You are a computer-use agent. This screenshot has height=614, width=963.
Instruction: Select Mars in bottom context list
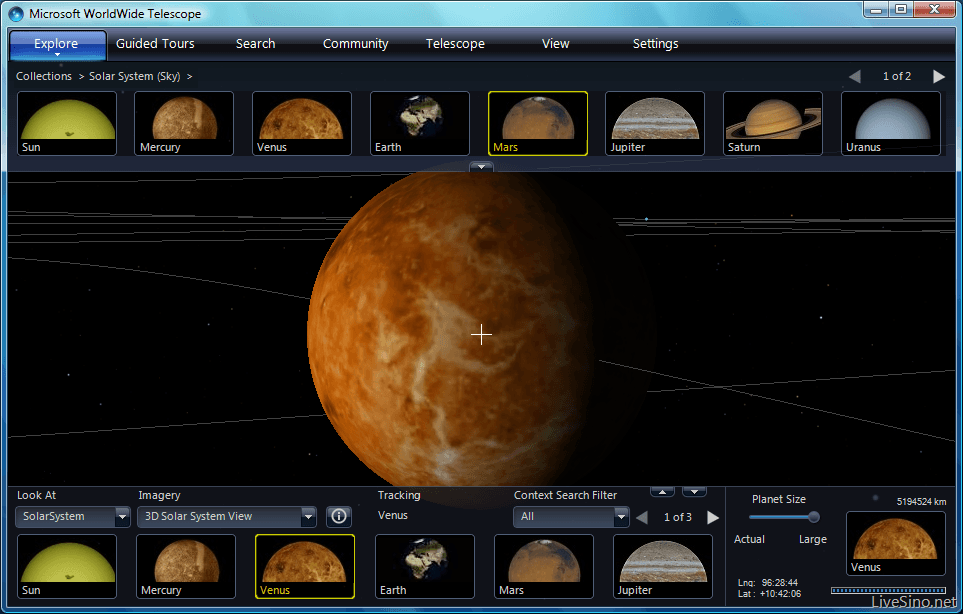pos(544,566)
